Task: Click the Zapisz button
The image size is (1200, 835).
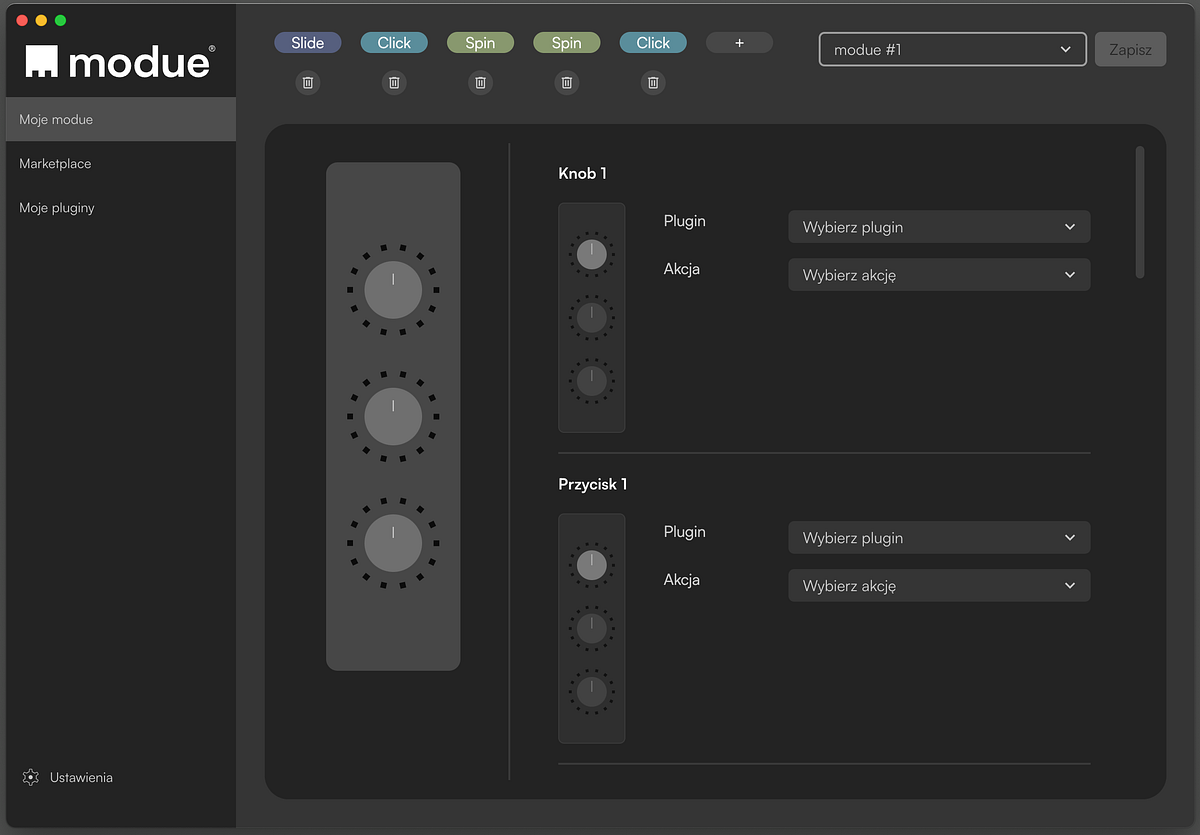Action: [x=1130, y=48]
